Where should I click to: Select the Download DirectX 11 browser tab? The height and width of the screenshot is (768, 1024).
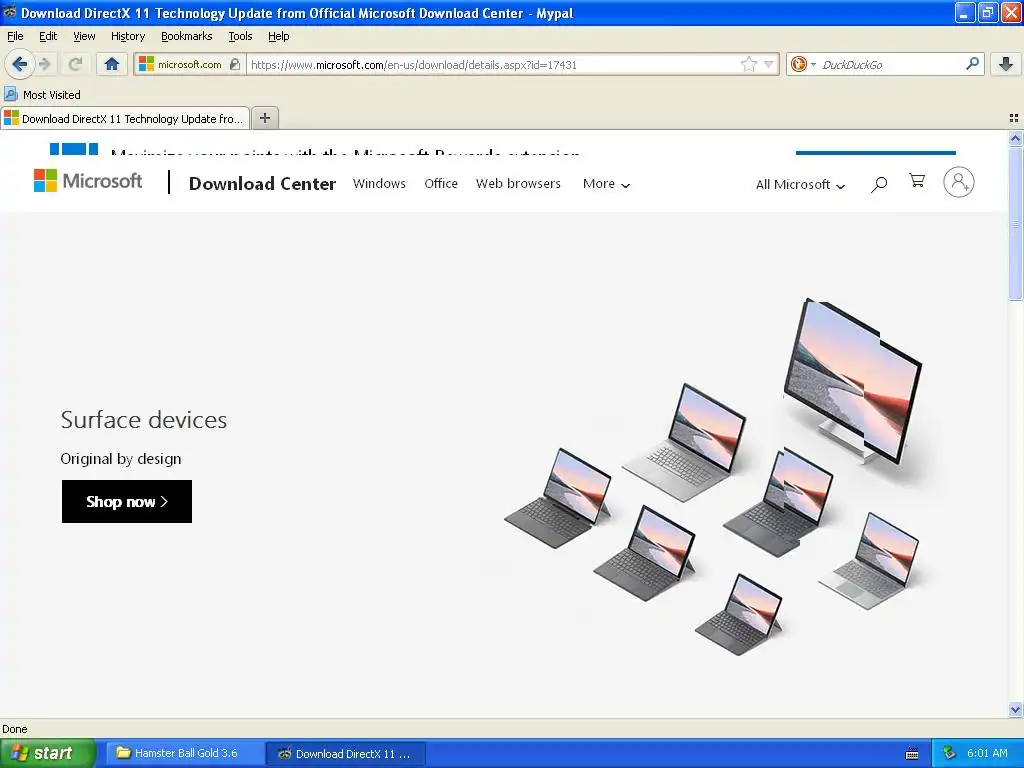(x=125, y=119)
